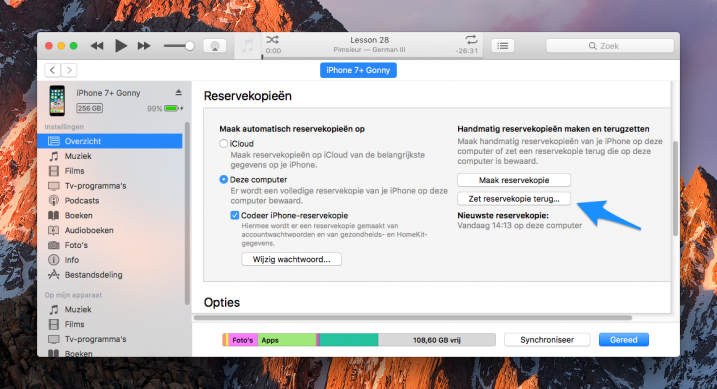Click the green battery indicator icon

171,108
